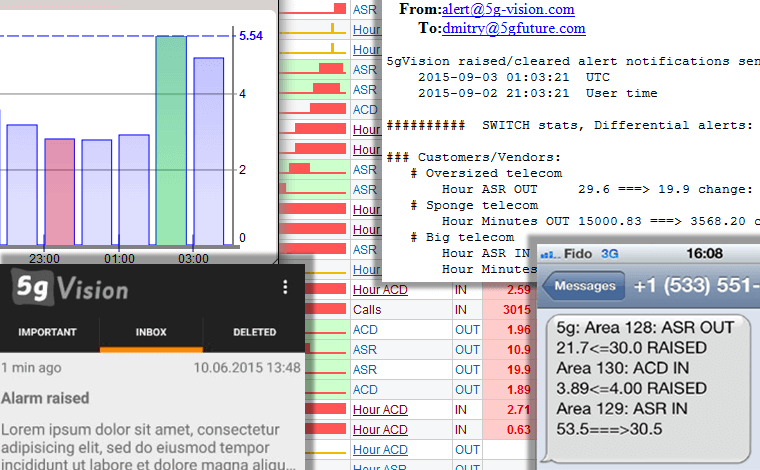The image size is (760, 470).
Task: Select the INBOX tab
Action: click(151, 332)
